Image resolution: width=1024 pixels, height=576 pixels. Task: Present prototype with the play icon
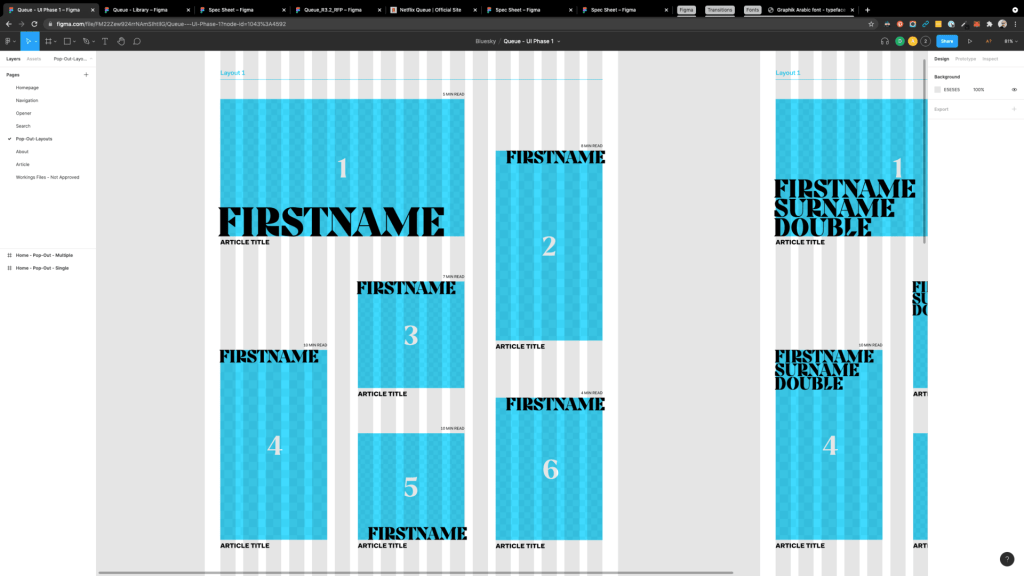coord(969,41)
